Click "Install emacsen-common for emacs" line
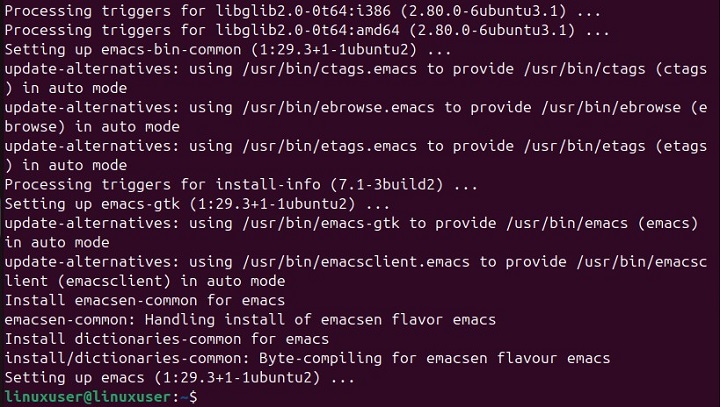Image resolution: width=720 pixels, height=407 pixels. tap(145, 300)
